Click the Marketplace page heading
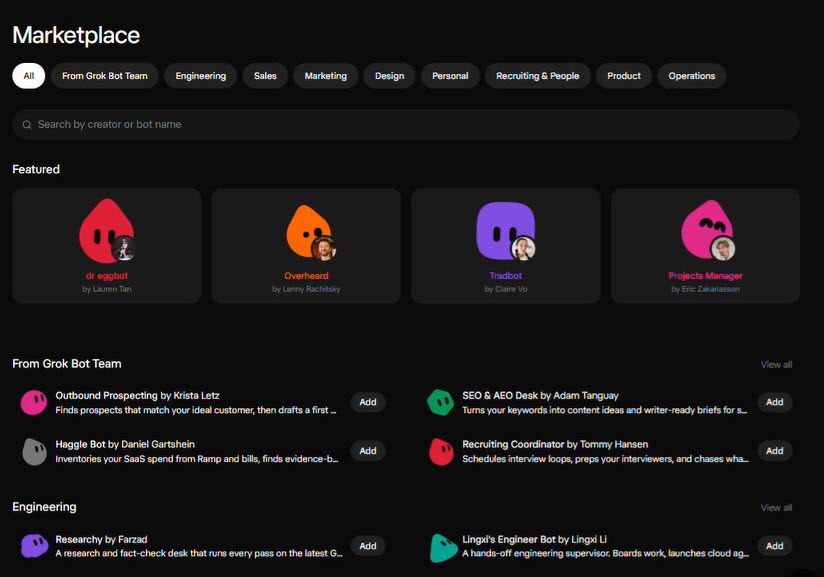This screenshot has width=824, height=577. click(x=76, y=36)
